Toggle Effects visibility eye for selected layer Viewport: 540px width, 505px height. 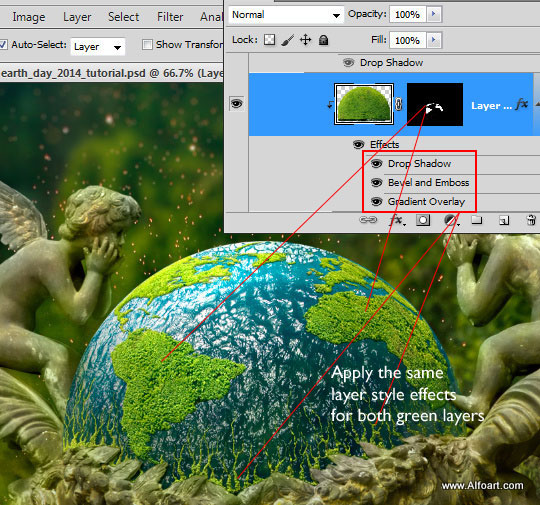point(359,144)
